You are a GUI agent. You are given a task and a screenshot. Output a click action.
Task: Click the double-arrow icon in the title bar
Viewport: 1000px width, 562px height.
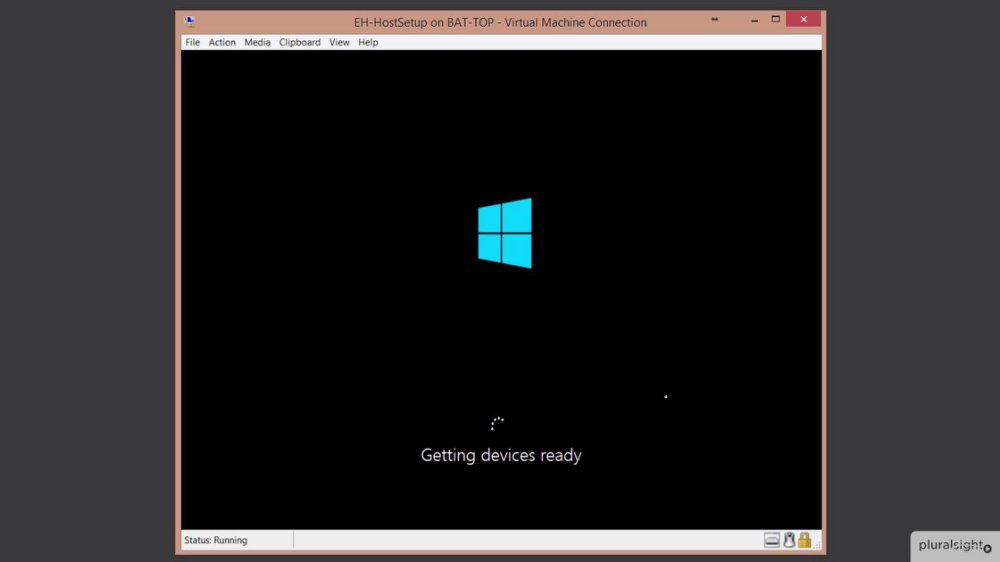pyautogui.click(x=715, y=19)
